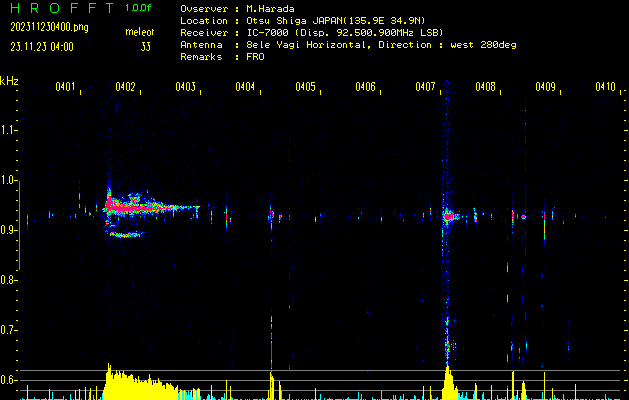Click the 0404 time marker
Image resolution: width=629 pixels, height=400 pixels.
(245, 88)
